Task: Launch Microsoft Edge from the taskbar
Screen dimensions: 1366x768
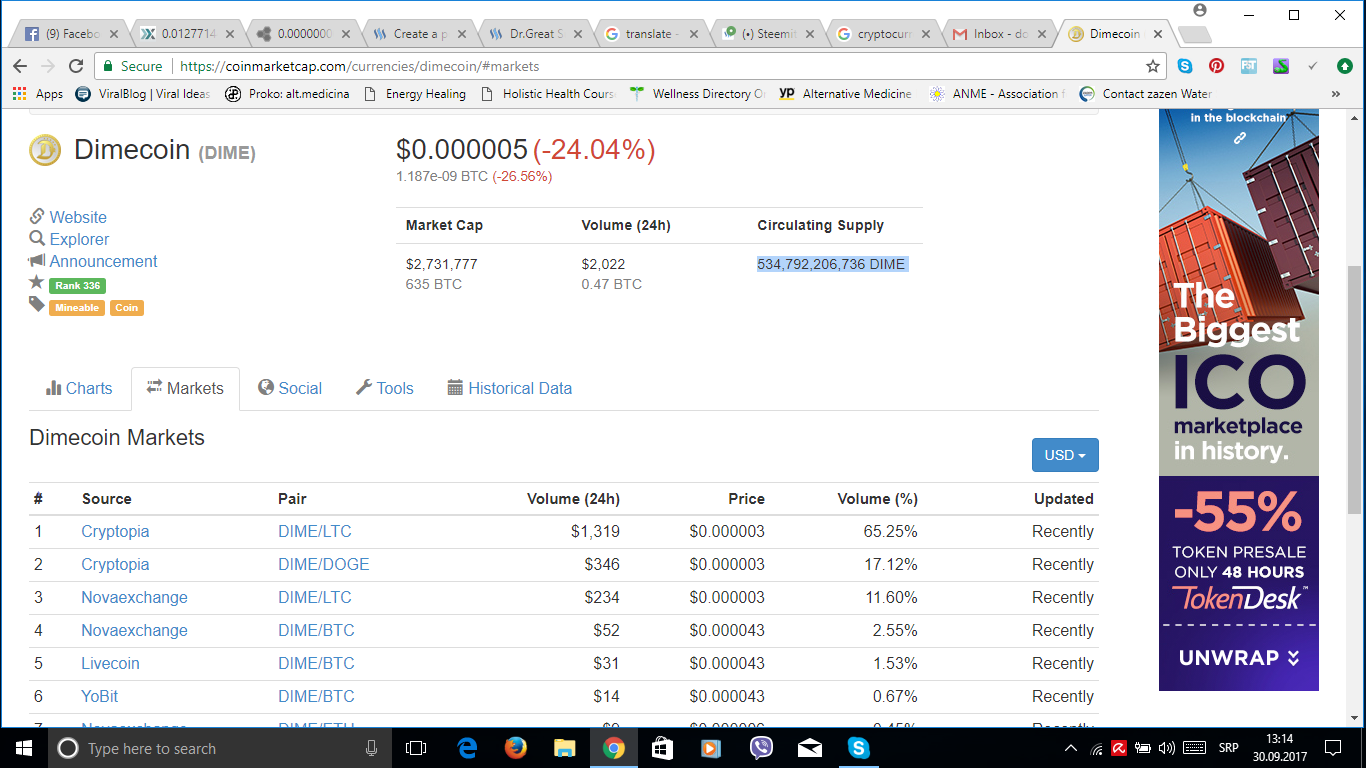Action: pos(466,748)
